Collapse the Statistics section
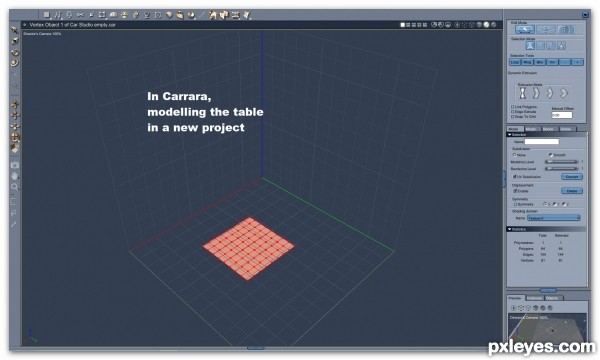600x360 pixels. (510, 229)
